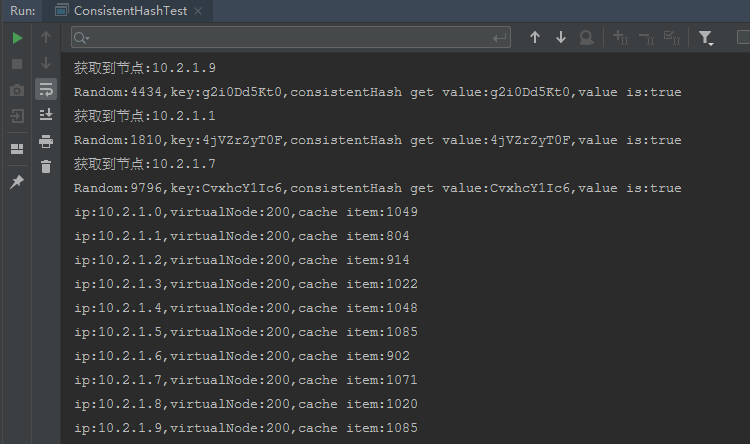Click the Exit icon in left sidebar

17,116
